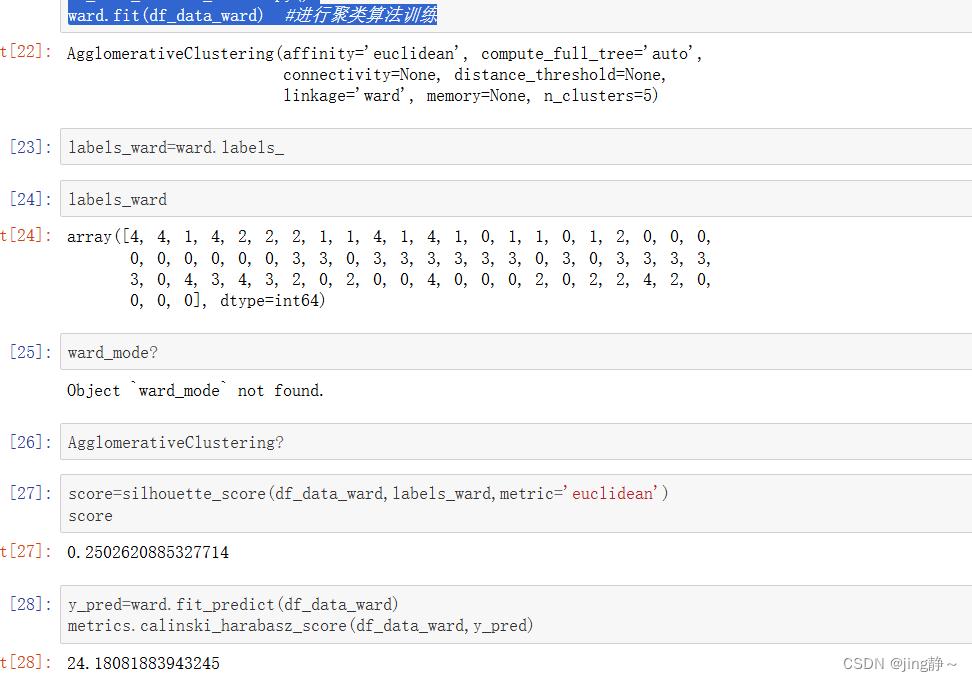This screenshot has width=972, height=682.
Task: Click input prompt [23]:
Action: click(x=30, y=147)
